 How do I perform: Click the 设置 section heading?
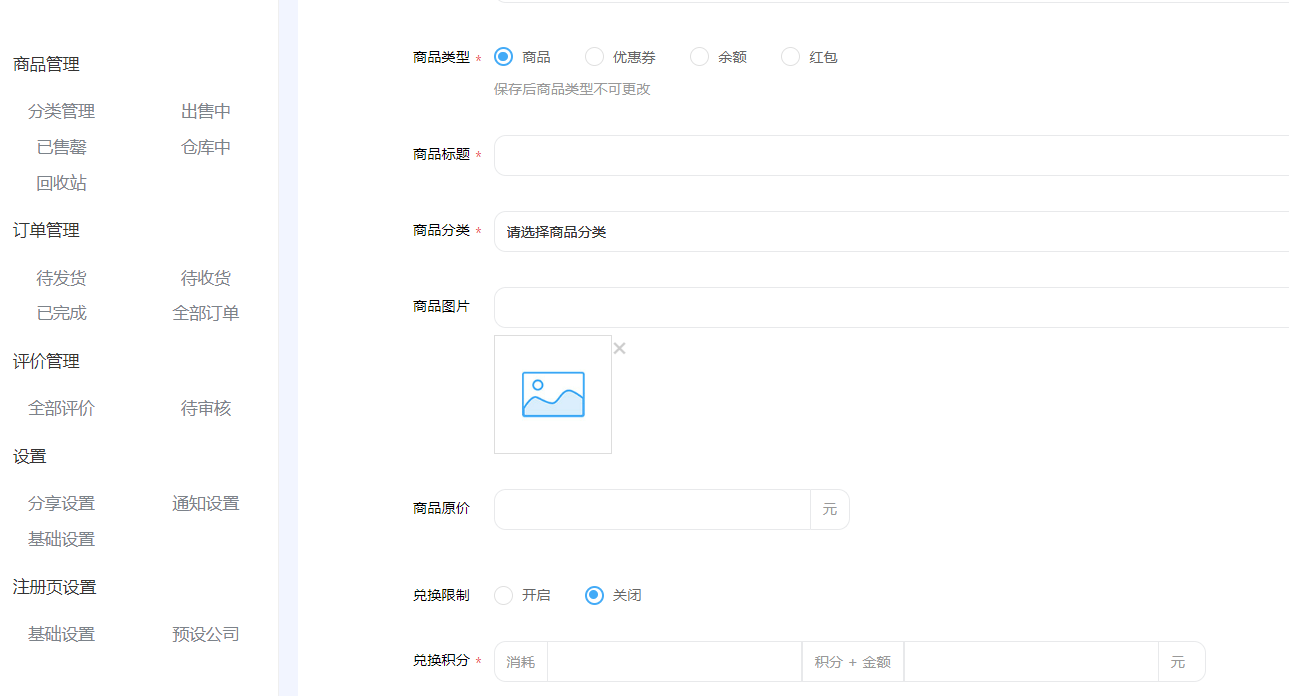pyautogui.click(x=30, y=456)
